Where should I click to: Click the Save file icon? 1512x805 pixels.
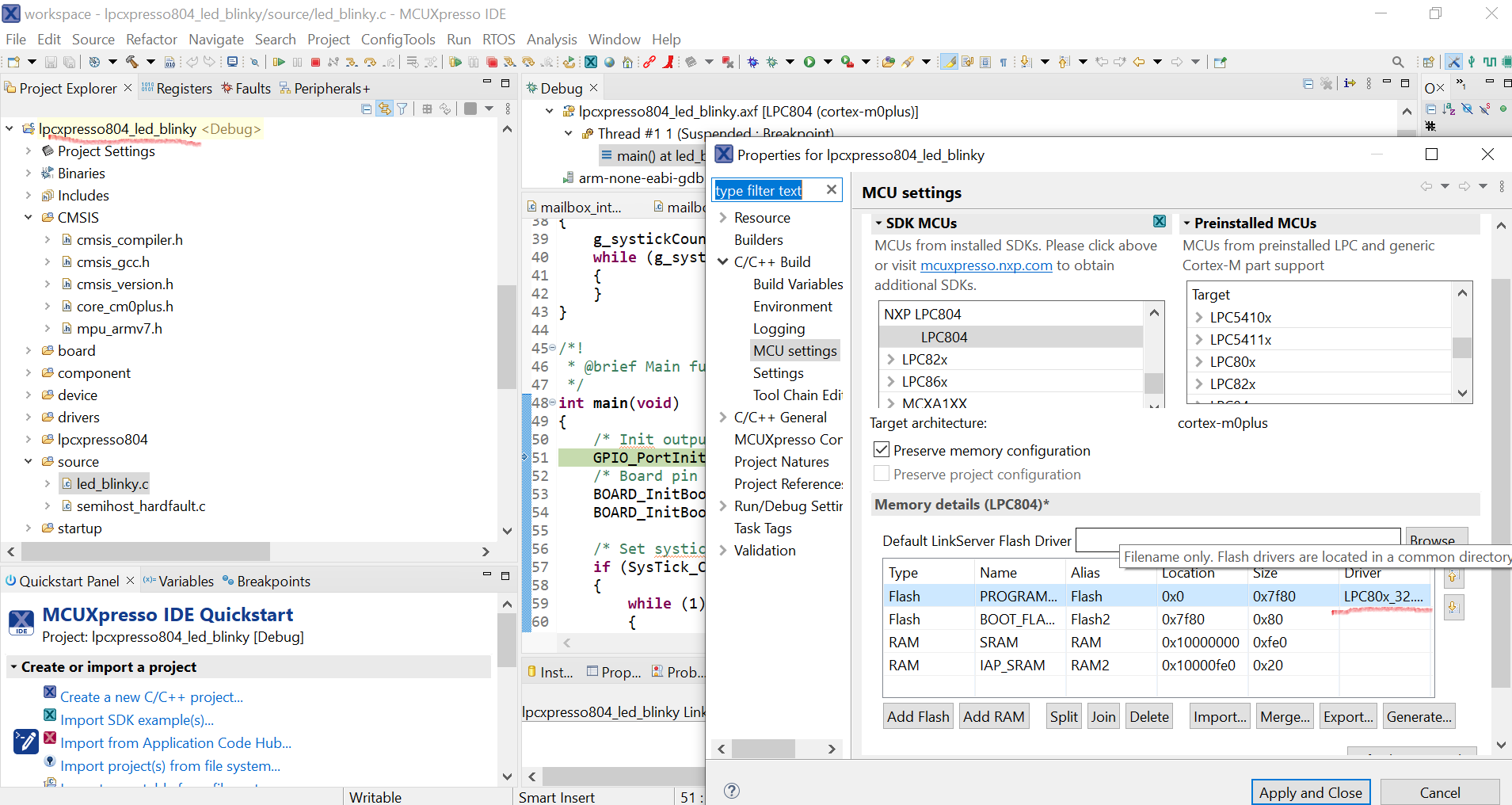pos(51,61)
